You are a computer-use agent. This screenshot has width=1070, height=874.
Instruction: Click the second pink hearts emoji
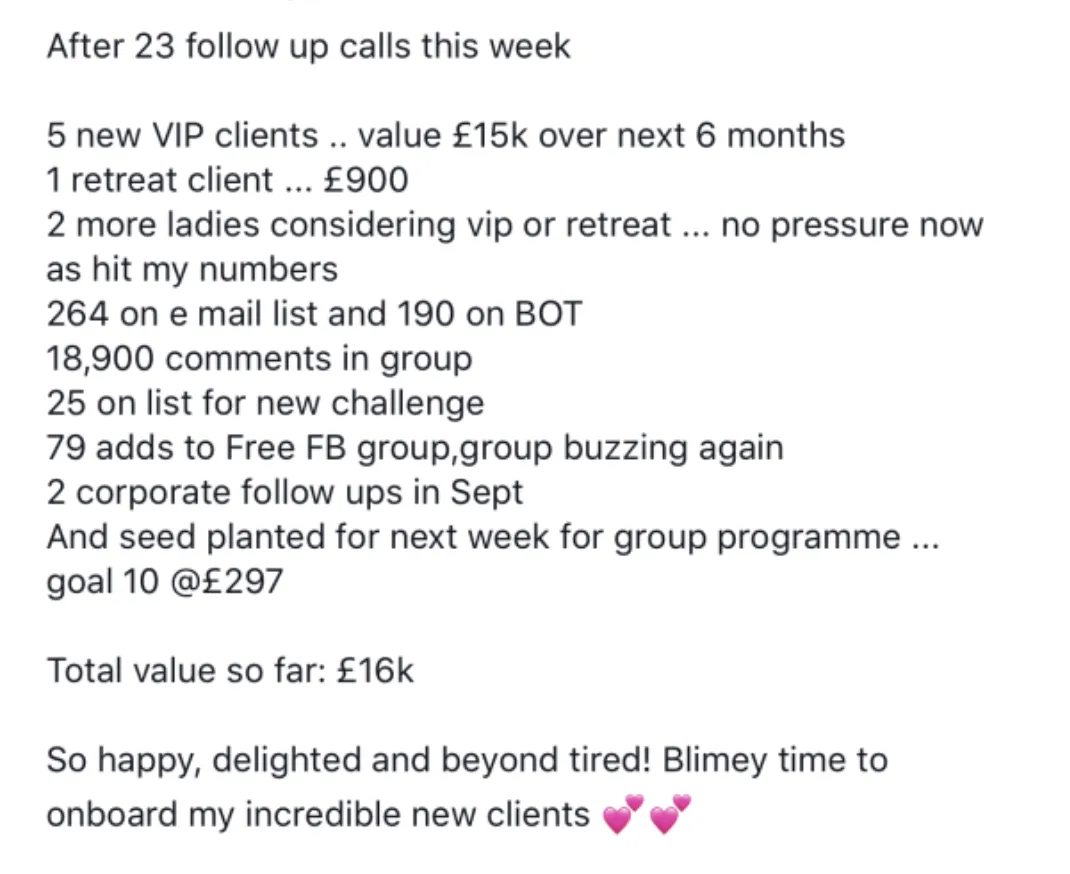[670, 814]
